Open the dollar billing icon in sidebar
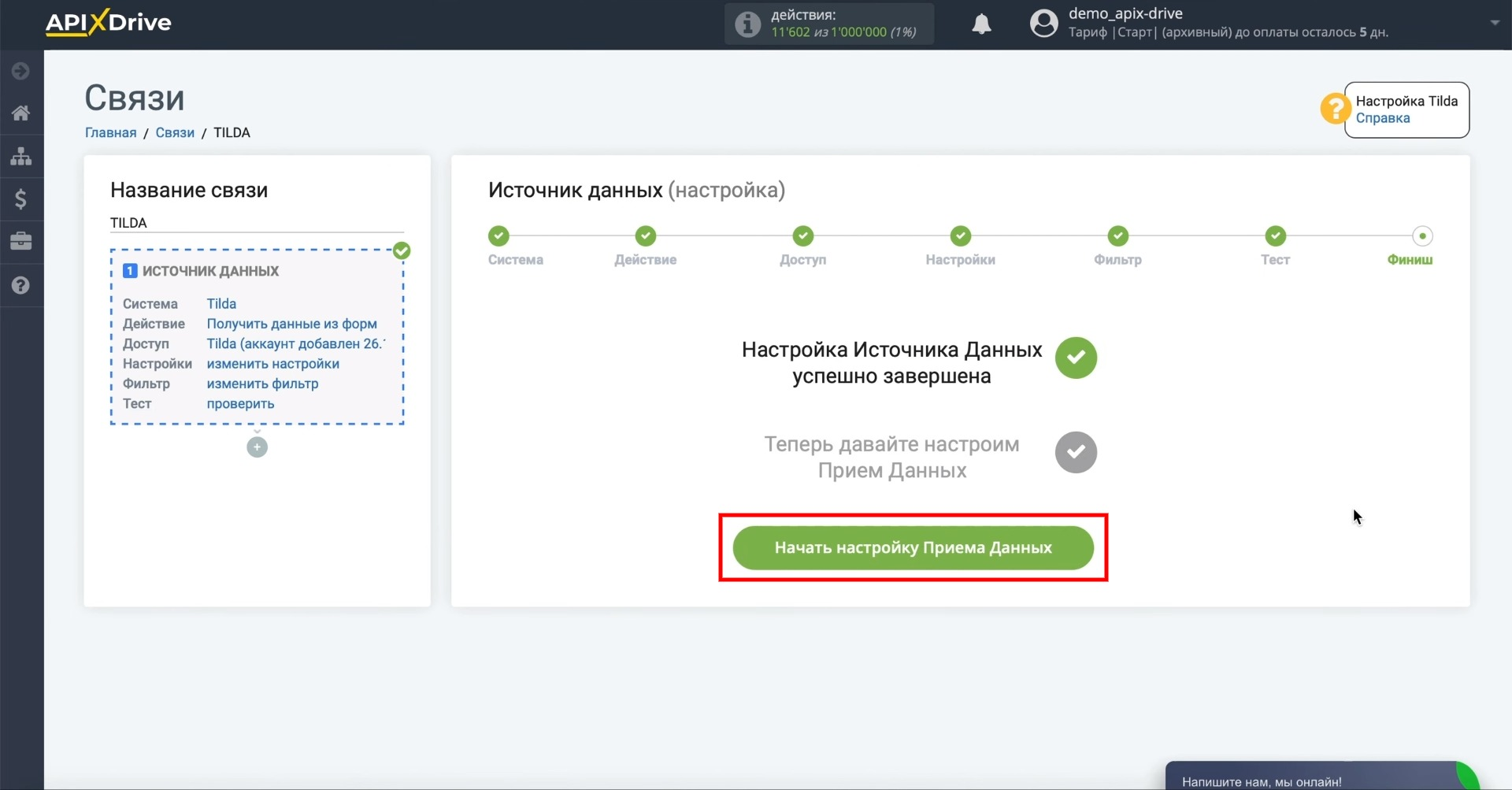 tap(21, 198)
